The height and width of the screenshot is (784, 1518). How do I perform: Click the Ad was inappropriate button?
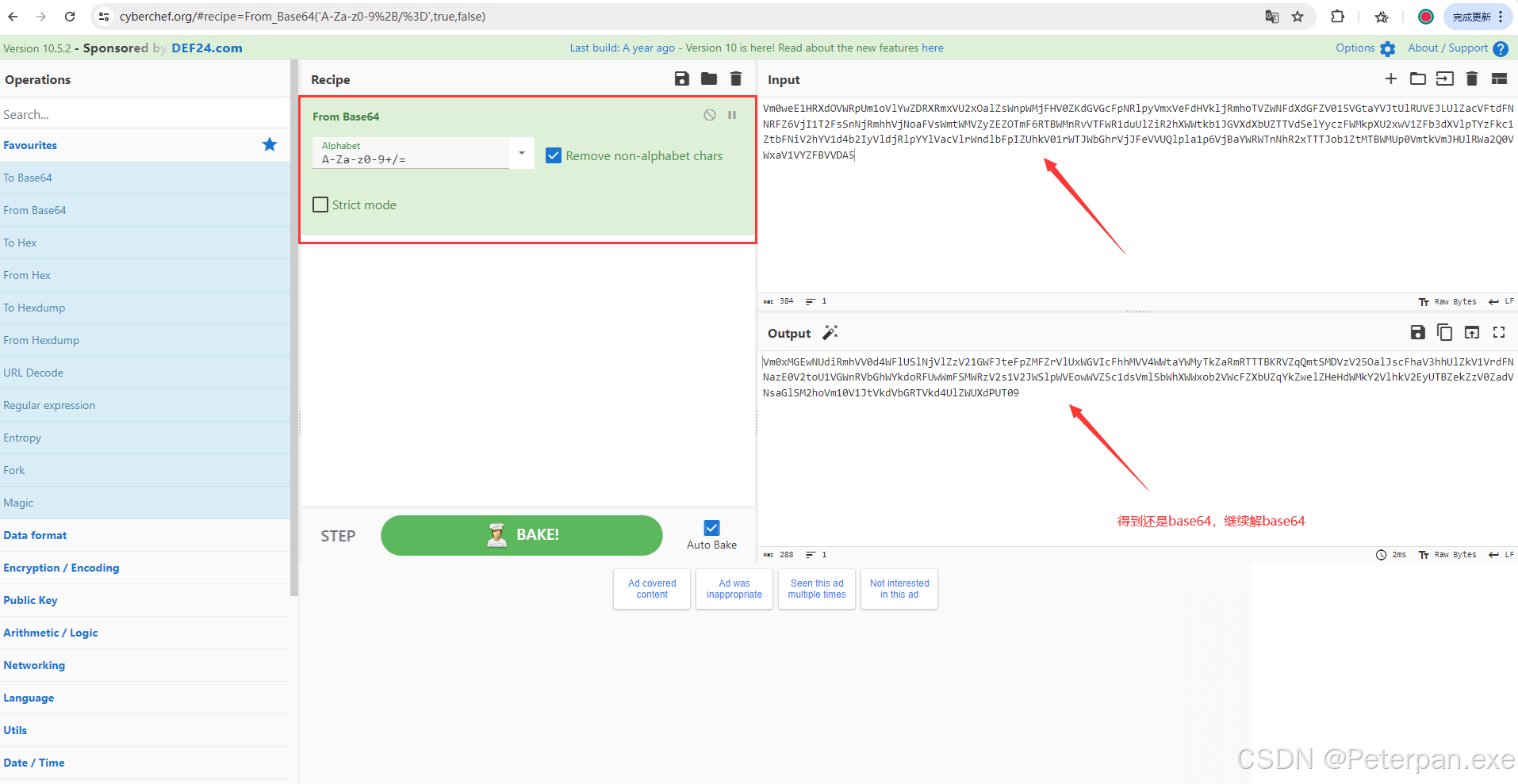click(x=734, y=589)
